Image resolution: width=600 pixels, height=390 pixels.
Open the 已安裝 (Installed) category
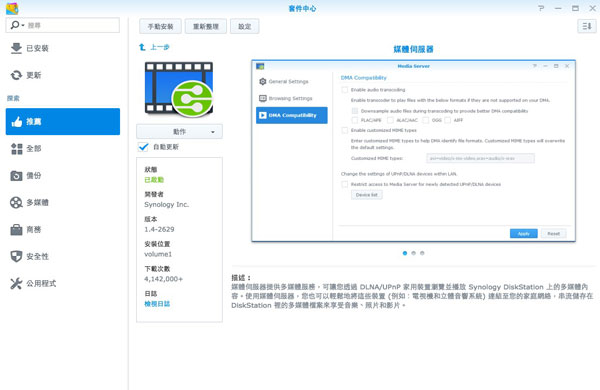[63, 49]
